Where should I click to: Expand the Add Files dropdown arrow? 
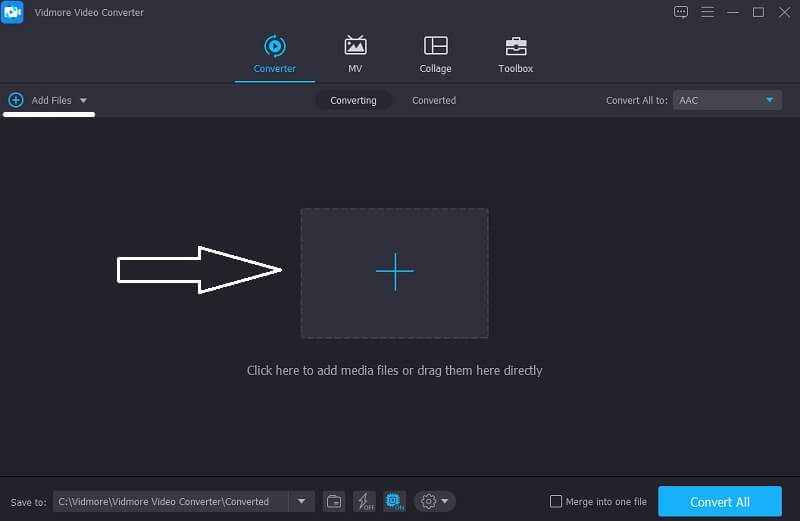coord(83,101)
